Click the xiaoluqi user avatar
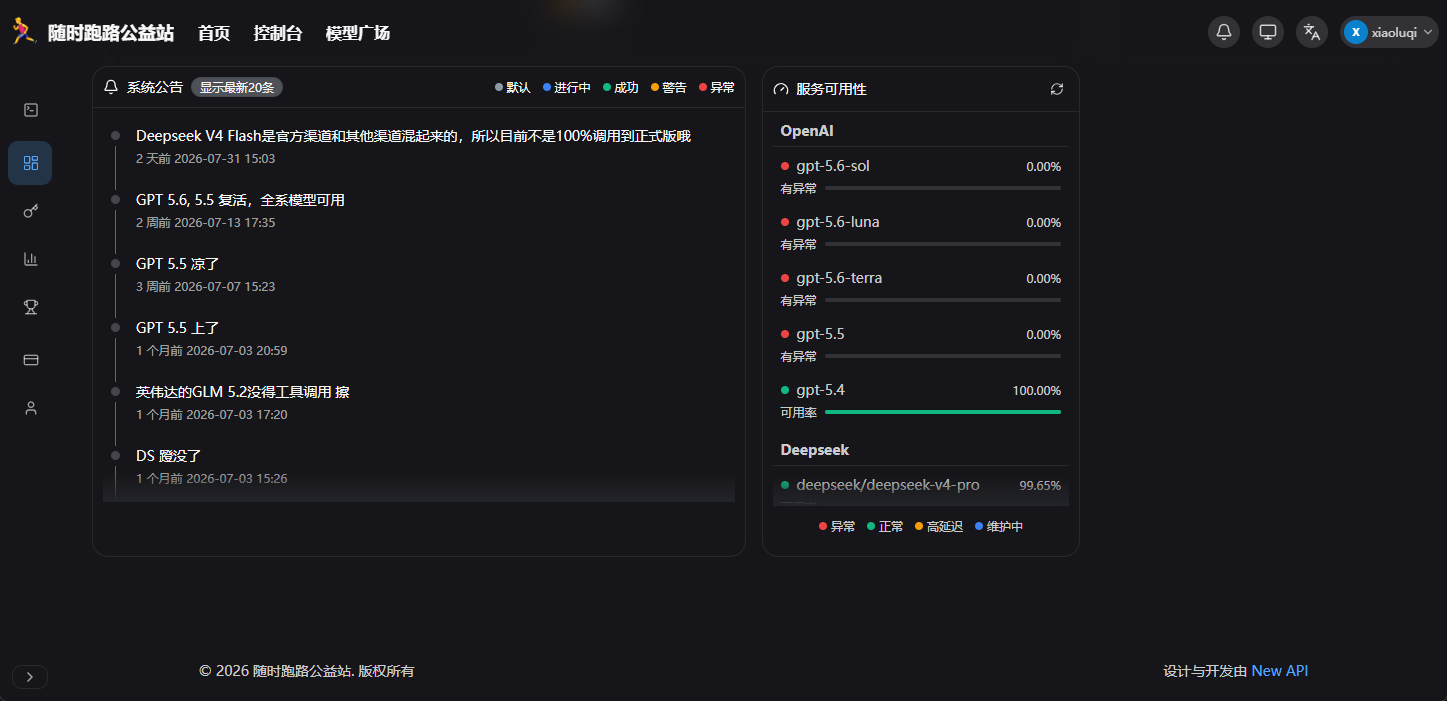1447x701 pixels. click(x=1355, y=32)
